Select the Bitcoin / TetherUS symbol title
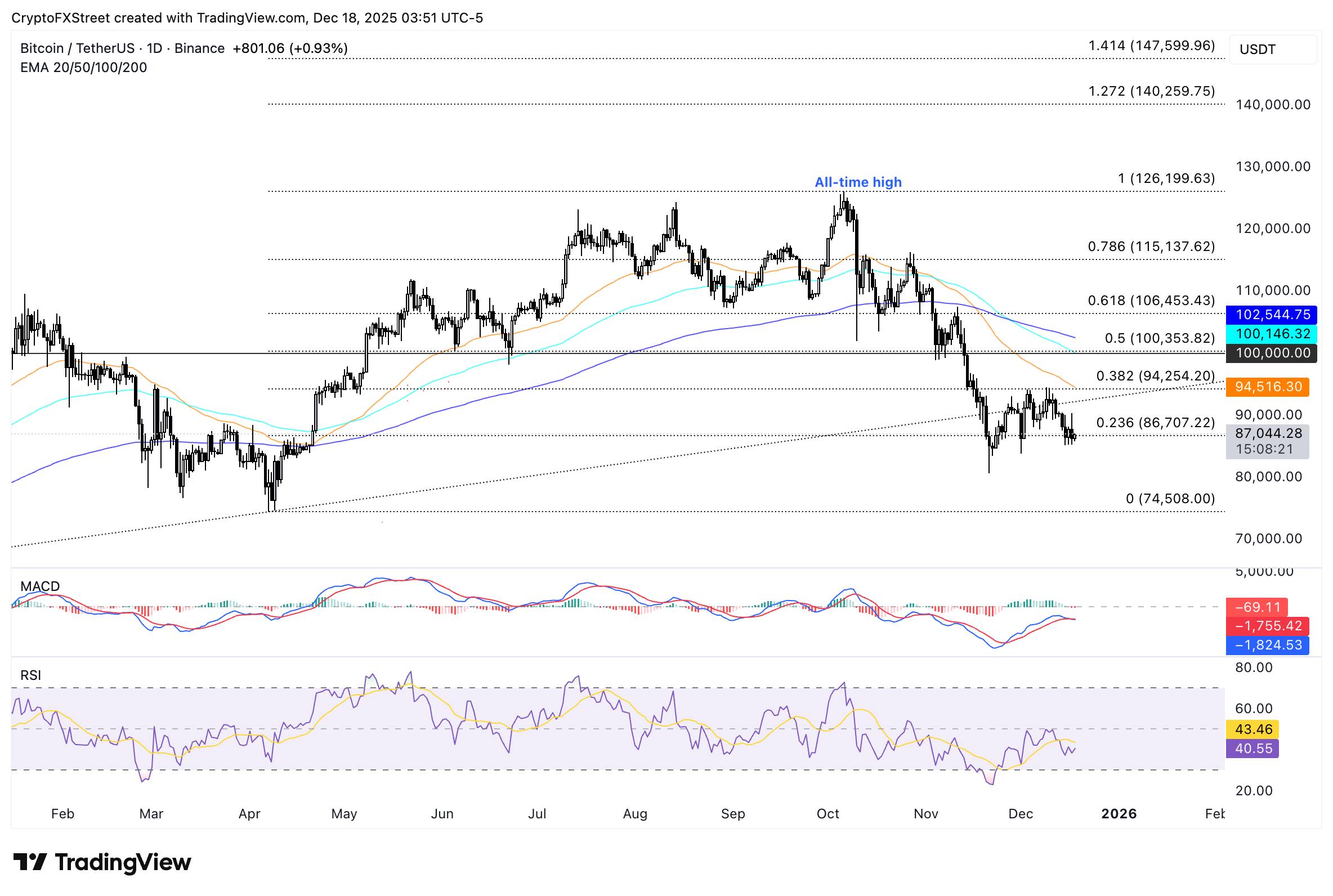This screenshot has width=1333, height=896. pos(77,48)
